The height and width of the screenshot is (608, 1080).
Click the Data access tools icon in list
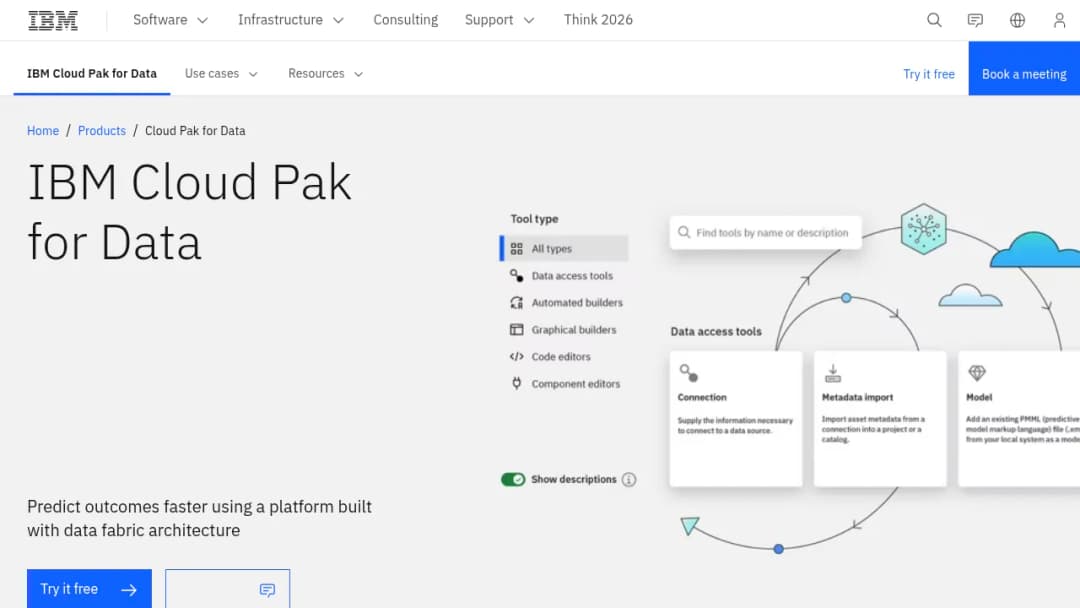[517, 275]
